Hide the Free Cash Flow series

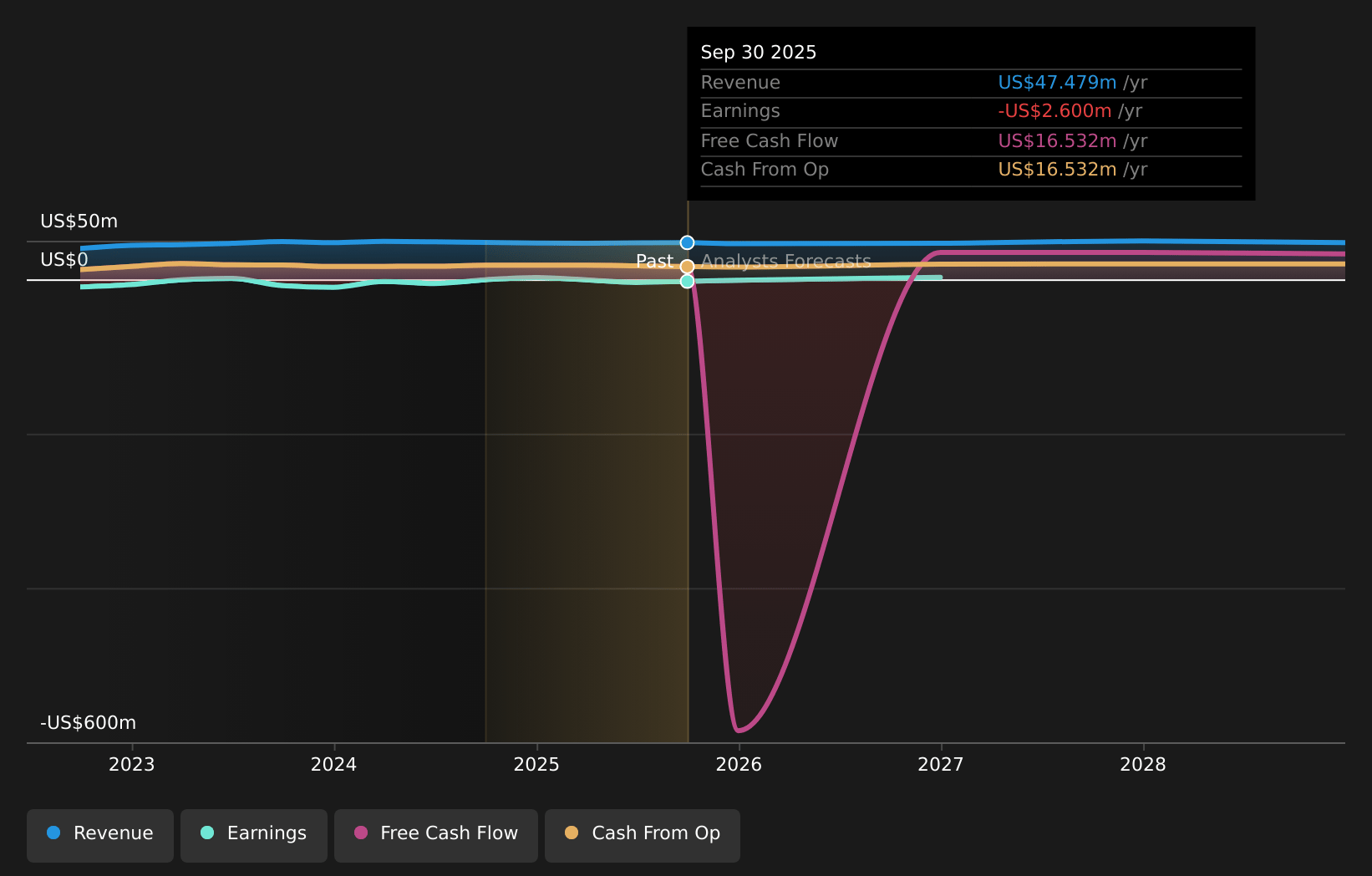(435, 835)
